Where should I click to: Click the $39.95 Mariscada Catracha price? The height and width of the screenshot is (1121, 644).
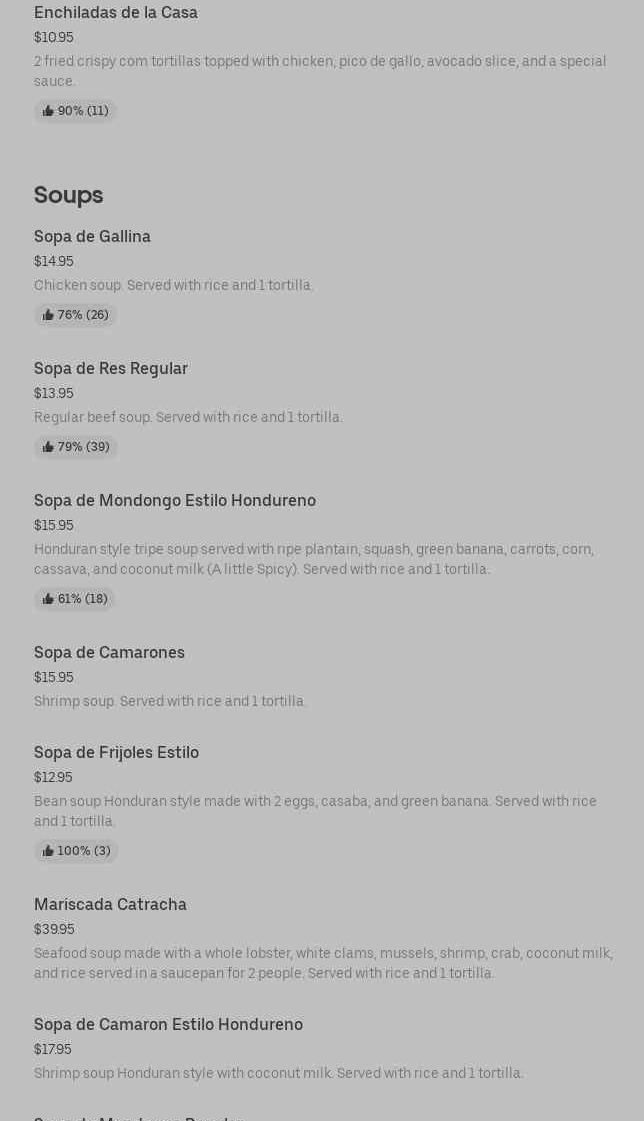(x=54, y=930)
